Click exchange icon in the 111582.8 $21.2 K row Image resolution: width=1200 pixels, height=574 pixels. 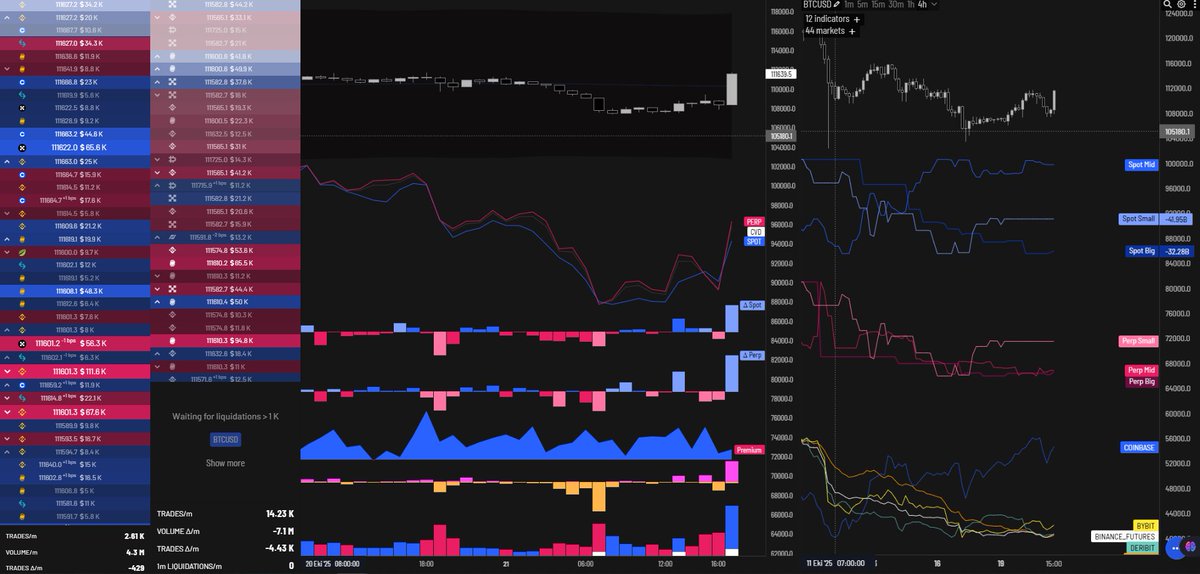coord(172,198)
